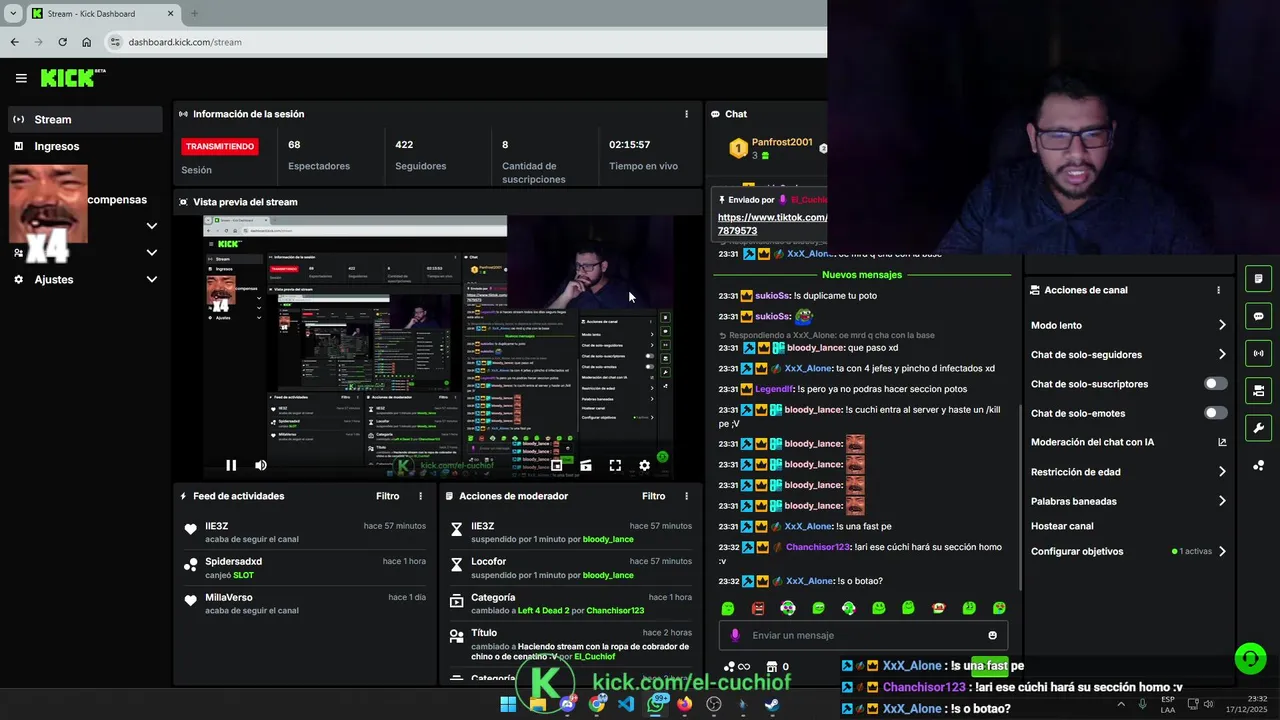1280x720 pixels.
Task: Pause the stream preview
Action: click(231, 465)
